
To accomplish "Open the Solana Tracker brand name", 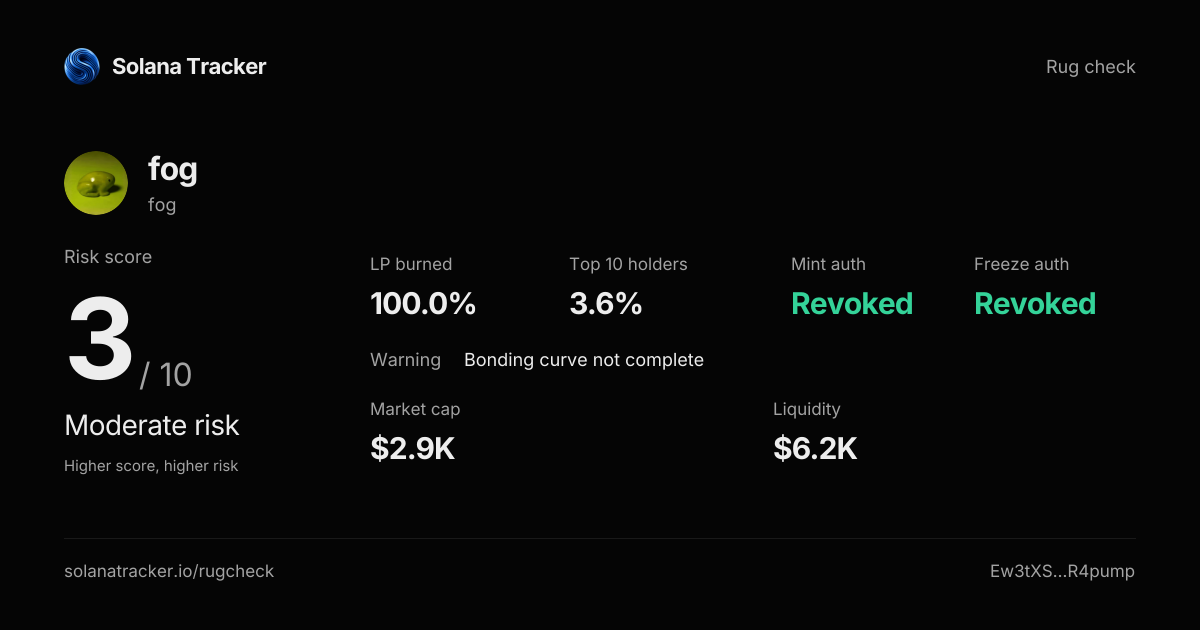I will 189,67.
